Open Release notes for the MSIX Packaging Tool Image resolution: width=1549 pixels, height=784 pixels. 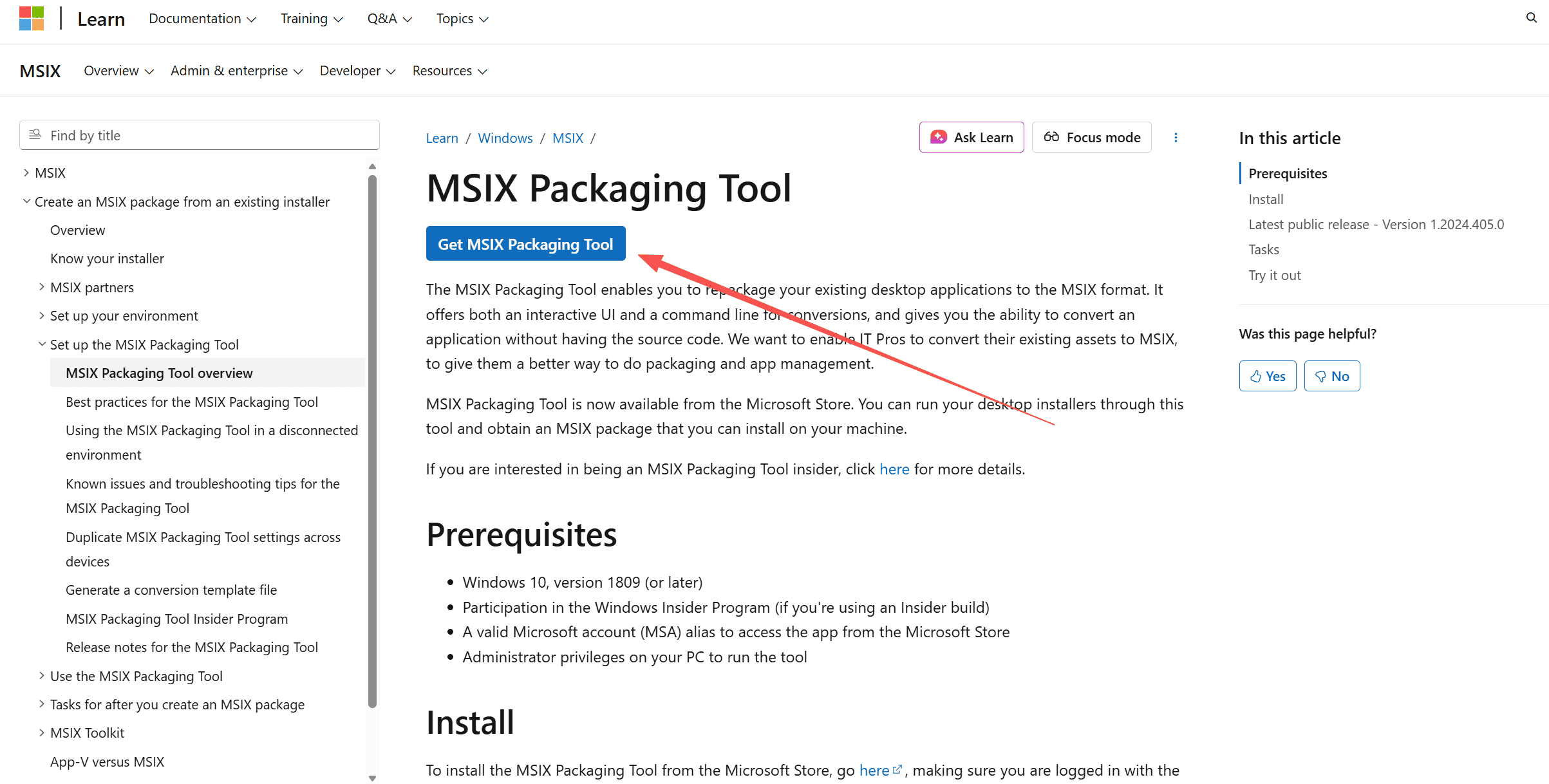click(x=191, y=648)
